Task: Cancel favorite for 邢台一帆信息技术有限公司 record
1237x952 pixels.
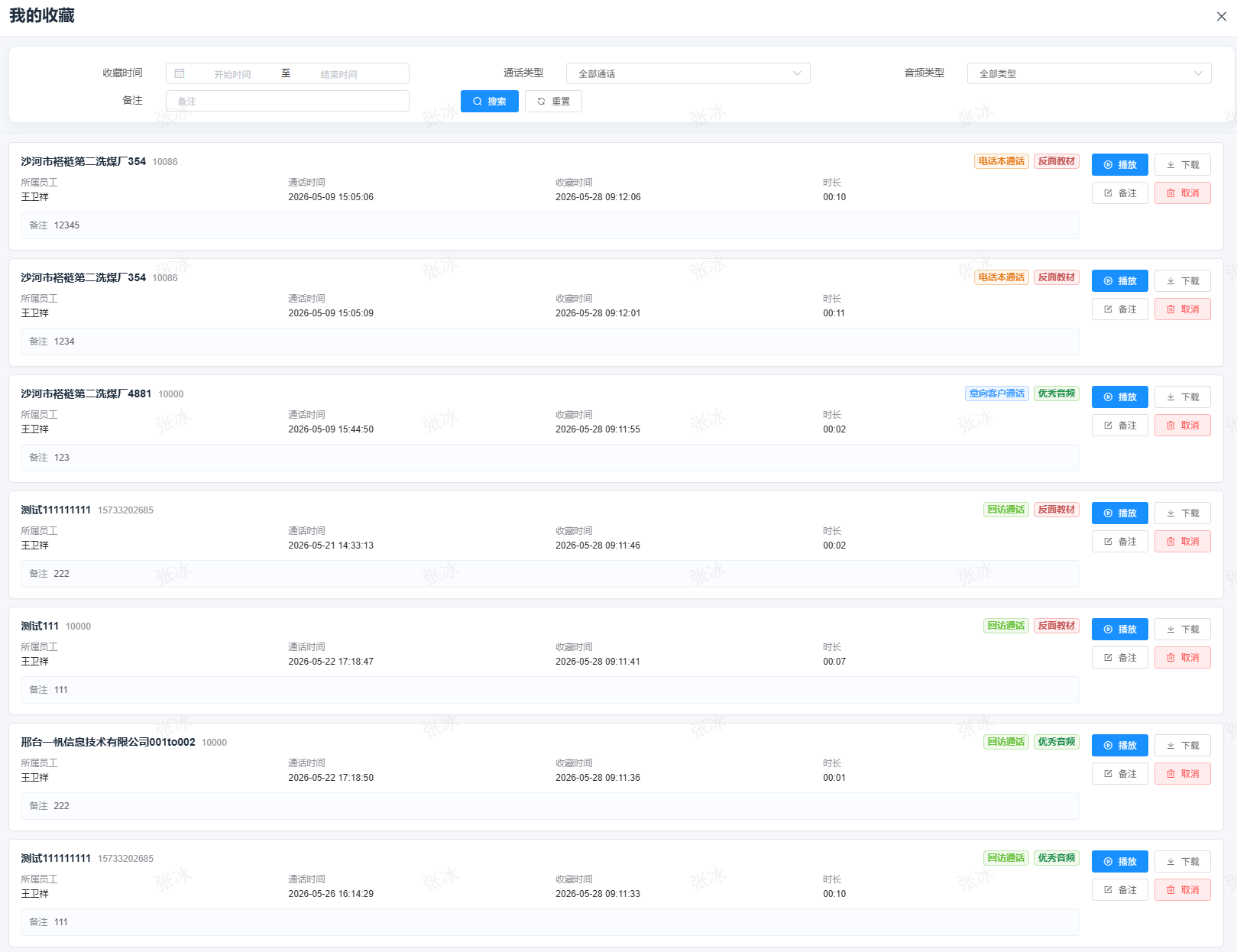Action: point(1182,773)
